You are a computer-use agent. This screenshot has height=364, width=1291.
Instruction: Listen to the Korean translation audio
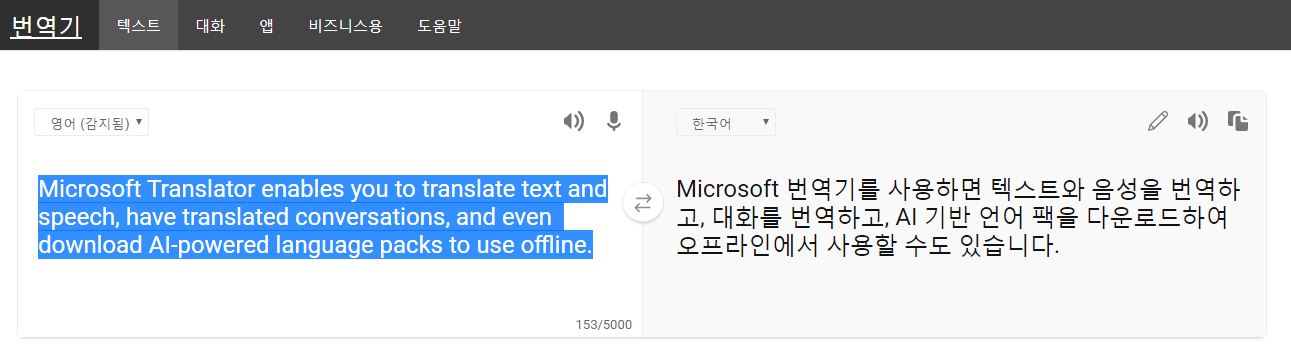pyautogui.click(x=1197, y=122)
